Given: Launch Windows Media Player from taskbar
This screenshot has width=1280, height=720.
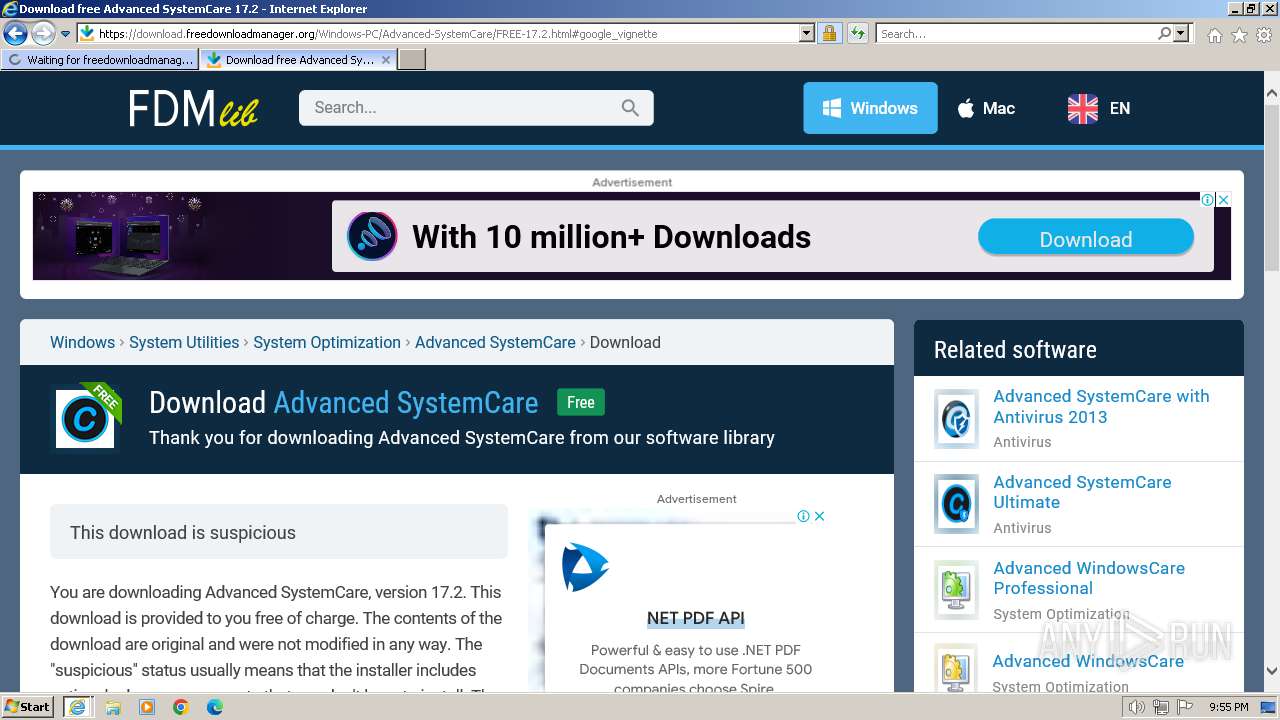Looking at the screenshot, I should tap(147, 707).
